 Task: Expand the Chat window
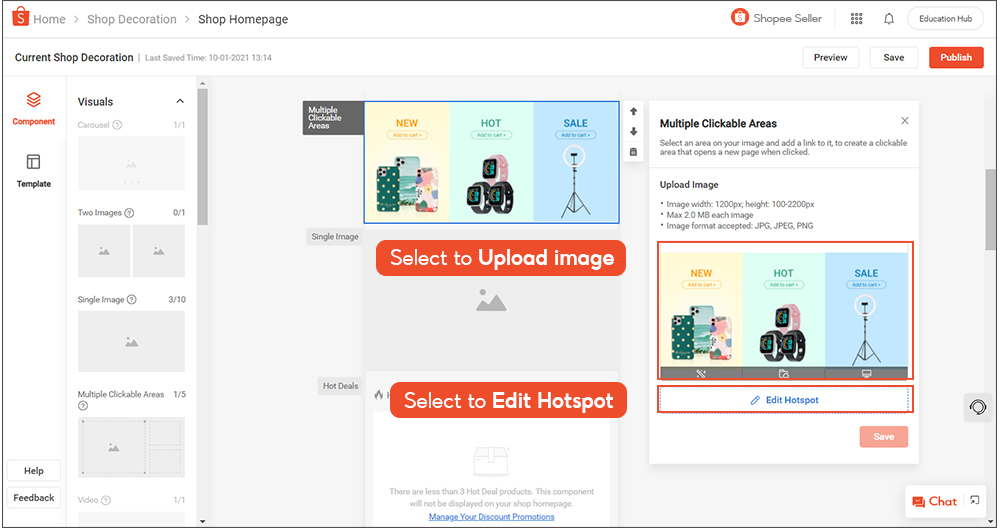tap(974, 500)
